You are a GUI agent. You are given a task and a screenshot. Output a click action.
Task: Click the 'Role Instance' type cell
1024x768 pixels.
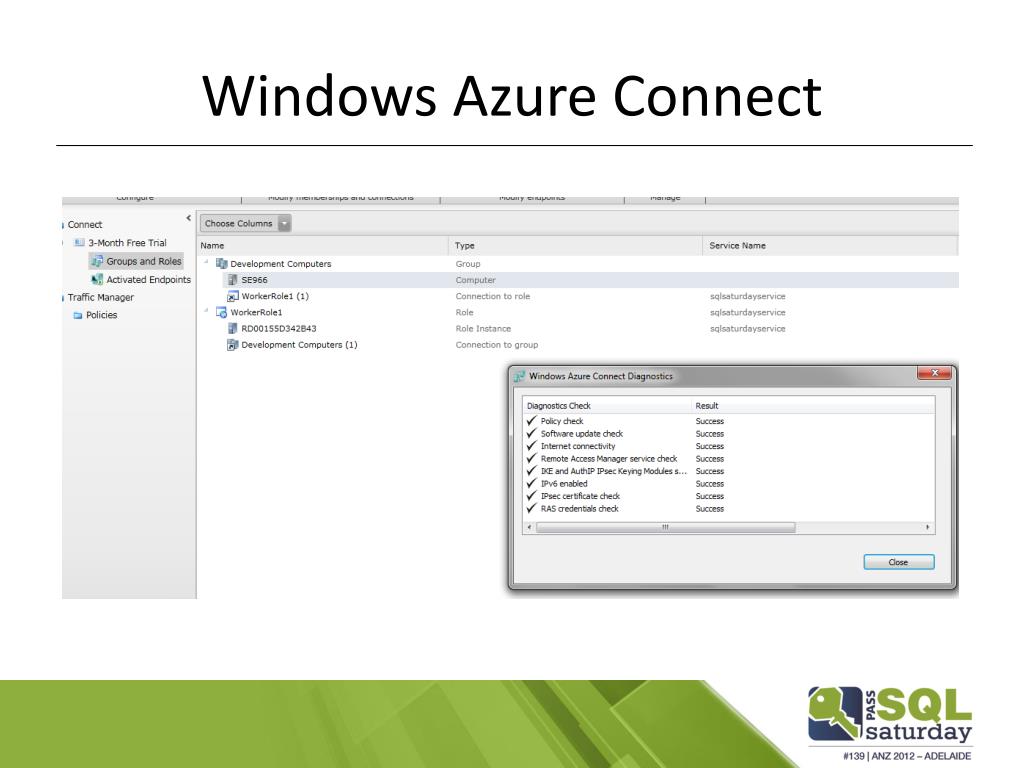click(x=483, y=328)
